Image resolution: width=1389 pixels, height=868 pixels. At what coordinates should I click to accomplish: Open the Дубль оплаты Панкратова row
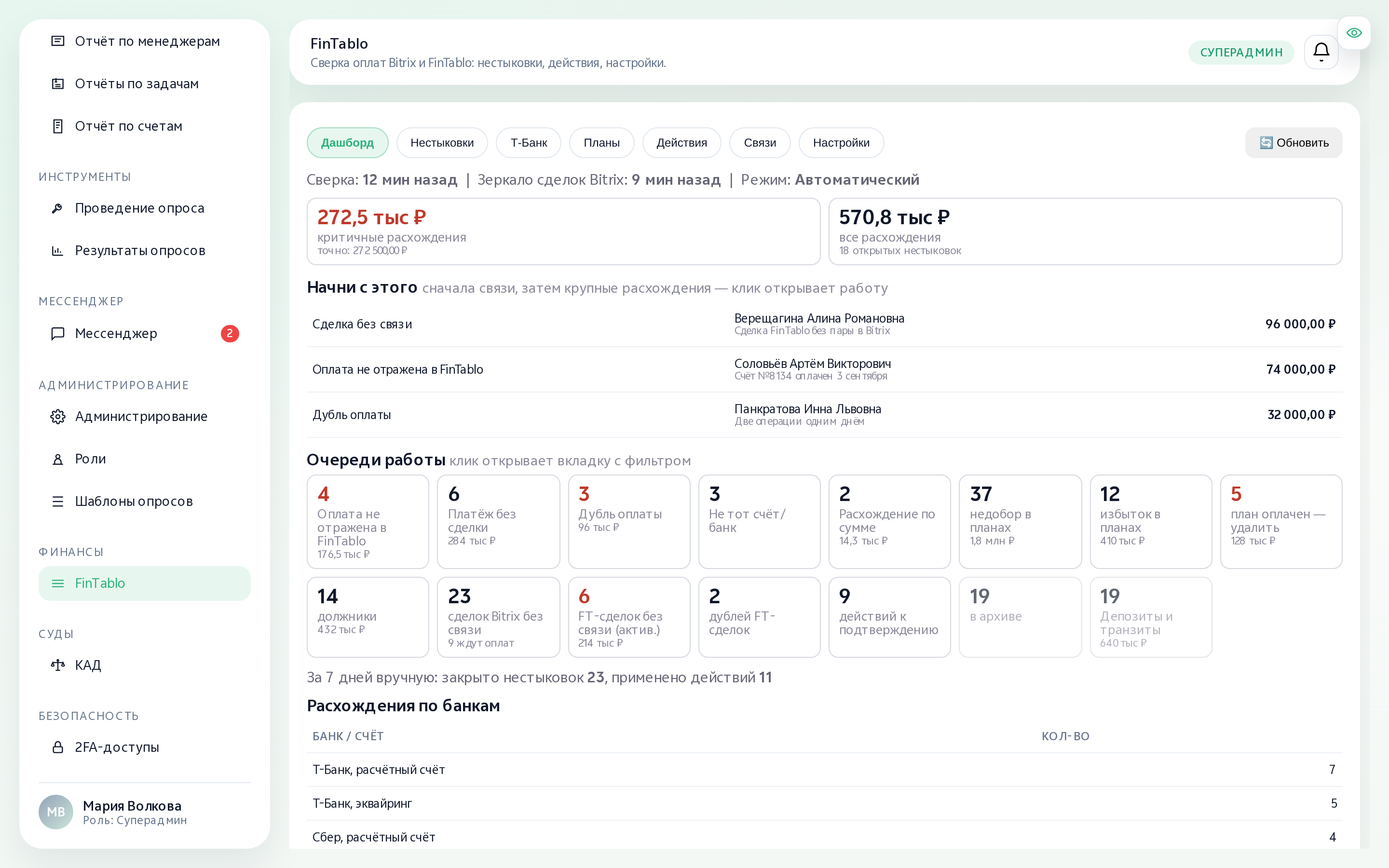click(x=824, y=415)
